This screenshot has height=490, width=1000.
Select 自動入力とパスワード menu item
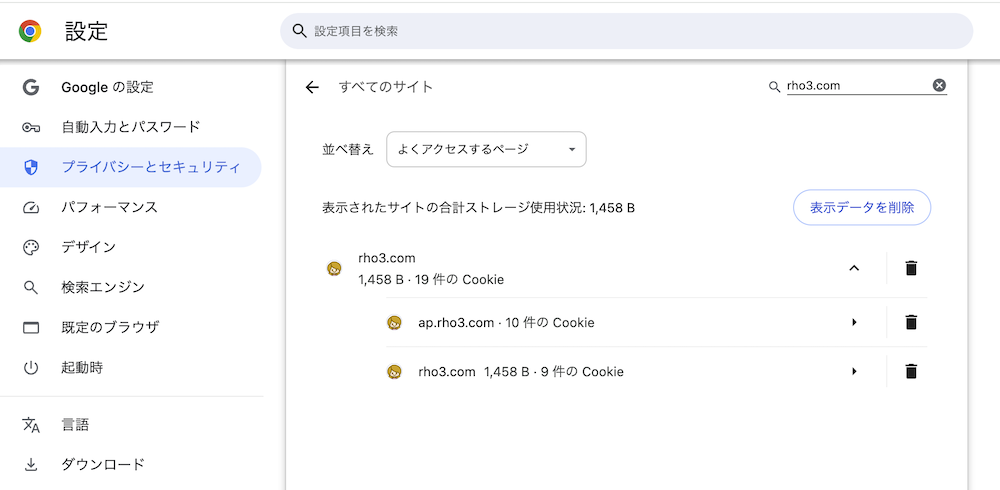point(131,127)
